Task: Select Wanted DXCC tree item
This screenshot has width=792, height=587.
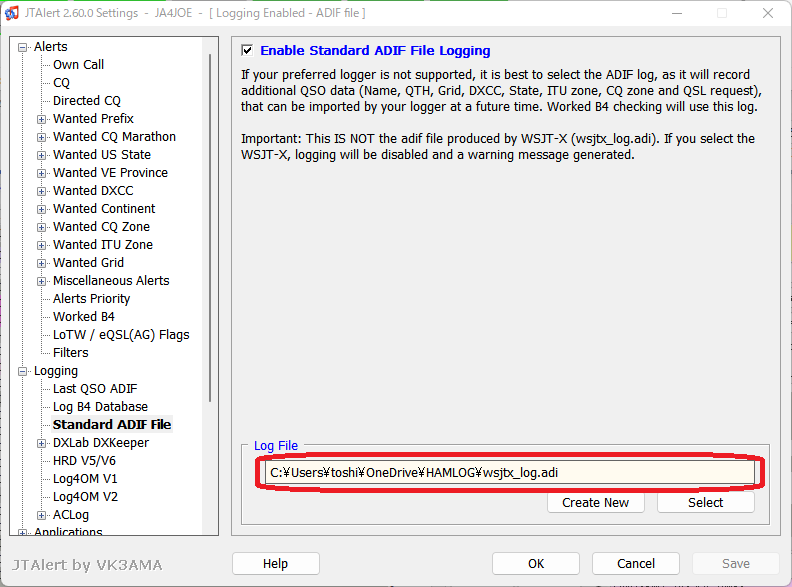Action: (x=93, y=190)
